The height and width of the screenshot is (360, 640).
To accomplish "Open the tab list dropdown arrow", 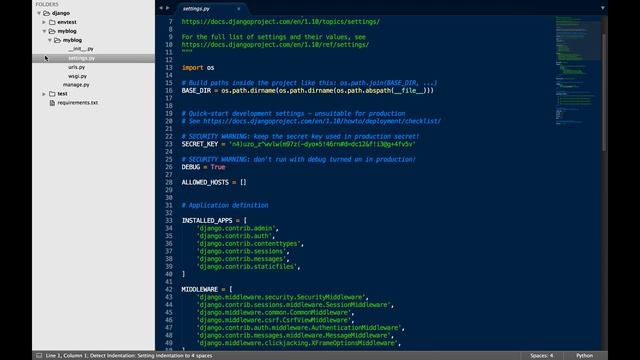I will 602,8.
